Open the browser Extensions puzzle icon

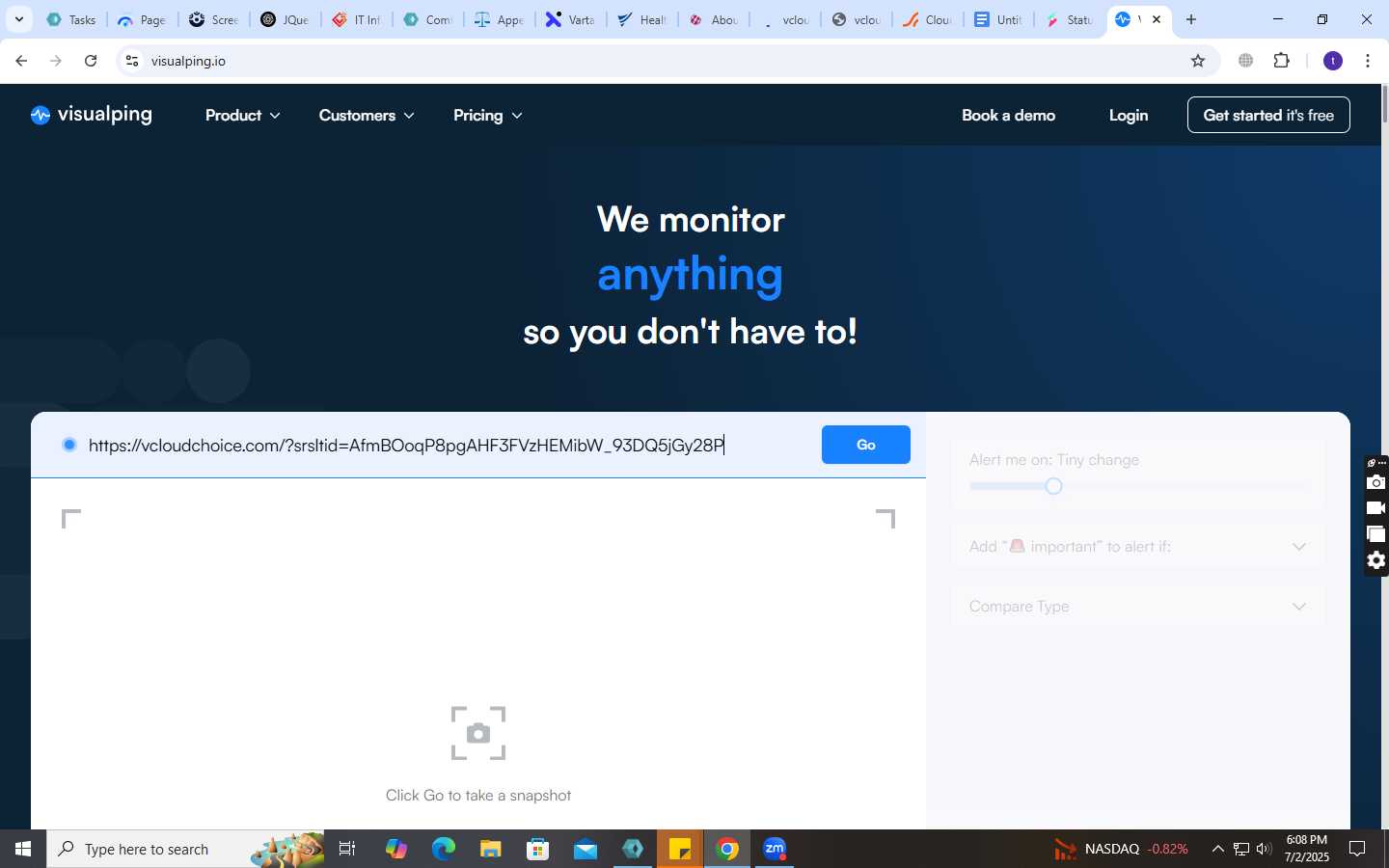coord(1282,61)
